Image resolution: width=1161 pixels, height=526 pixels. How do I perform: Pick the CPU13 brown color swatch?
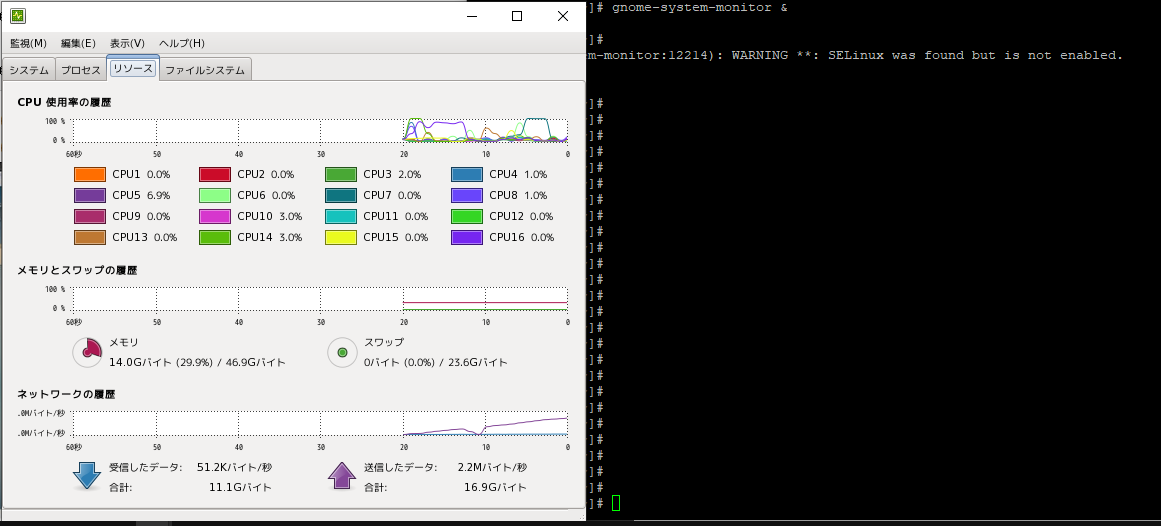pyautogui.click(x=90, y=238)
